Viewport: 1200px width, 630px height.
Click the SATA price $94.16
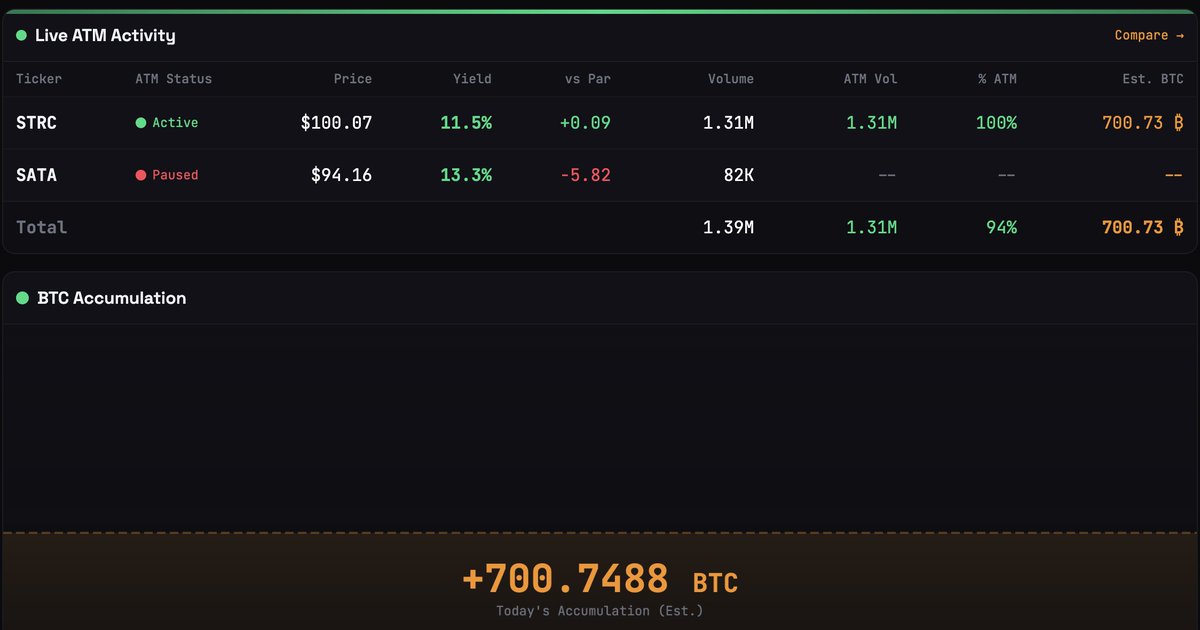pyautogui.click(x=341, y=175)
